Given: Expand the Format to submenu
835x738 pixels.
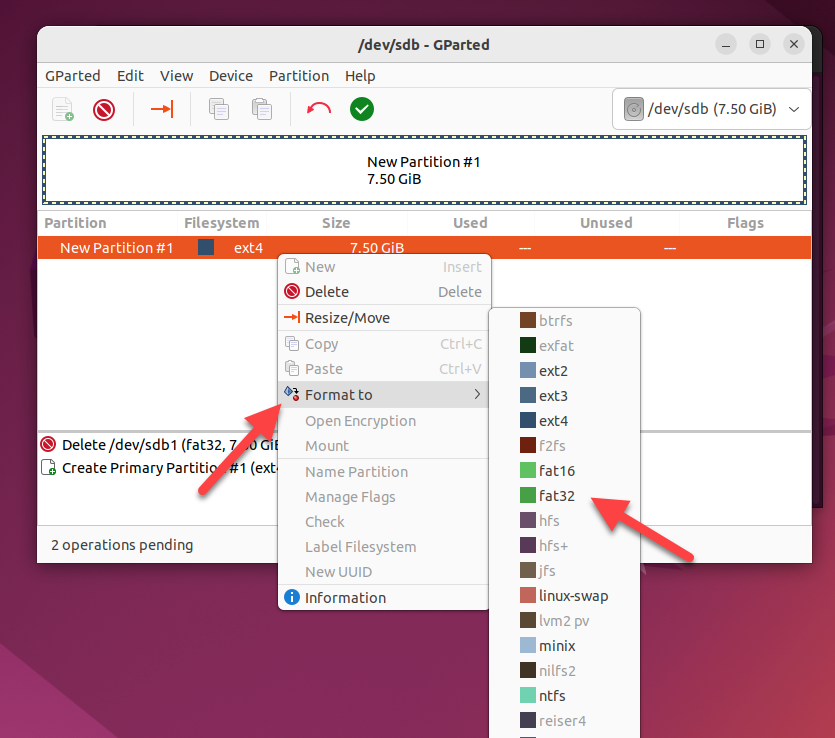Looking at the screenshot, I should click(383, 395).
